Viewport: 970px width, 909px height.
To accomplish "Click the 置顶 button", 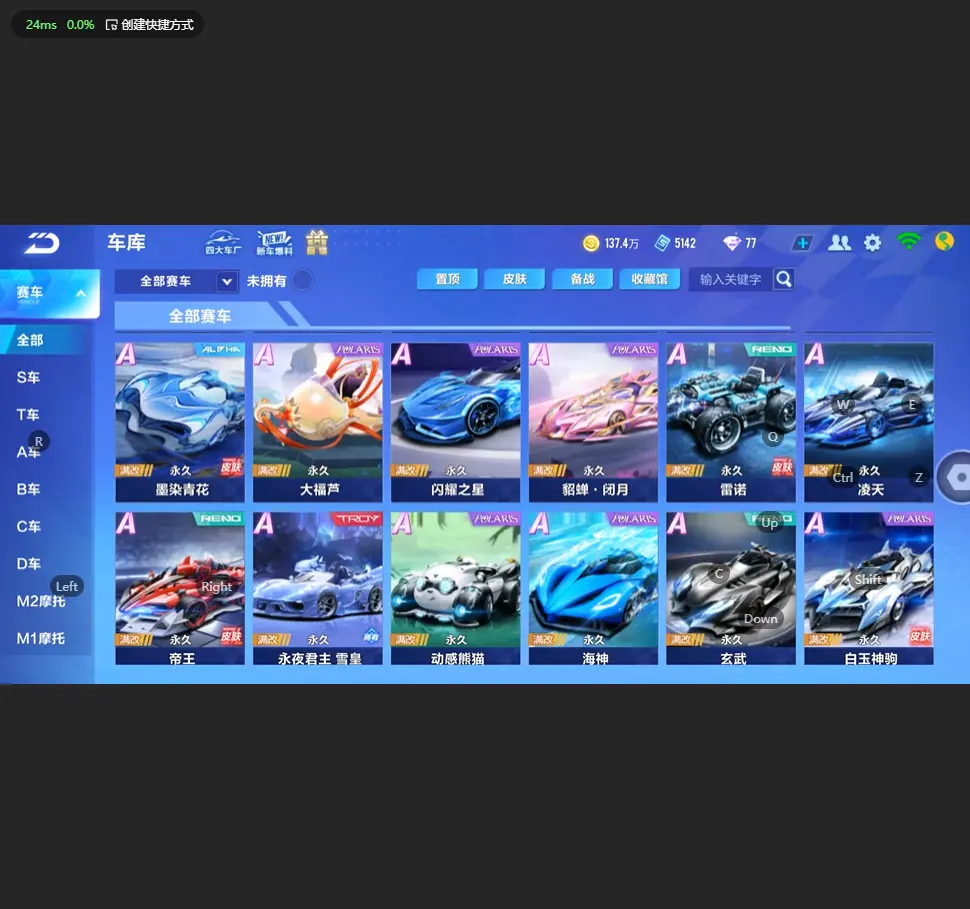I will (x=447, y=279).
